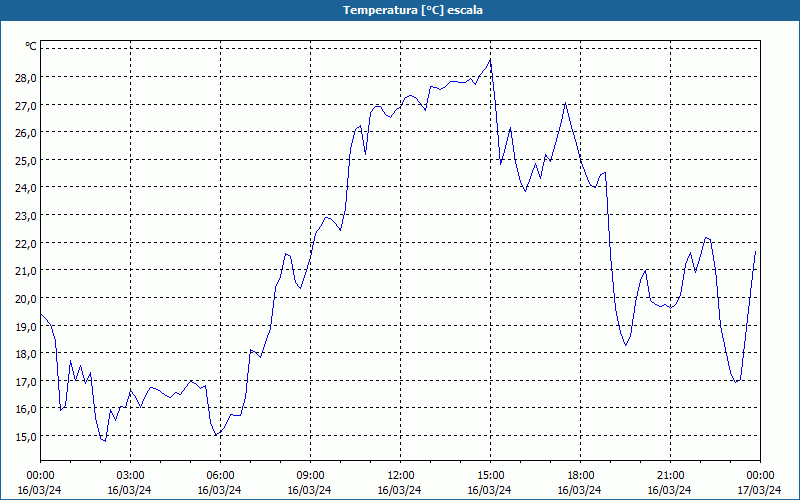
Task: Click the curve's sharp peak near 17:30
Action: tap(565, 104)
